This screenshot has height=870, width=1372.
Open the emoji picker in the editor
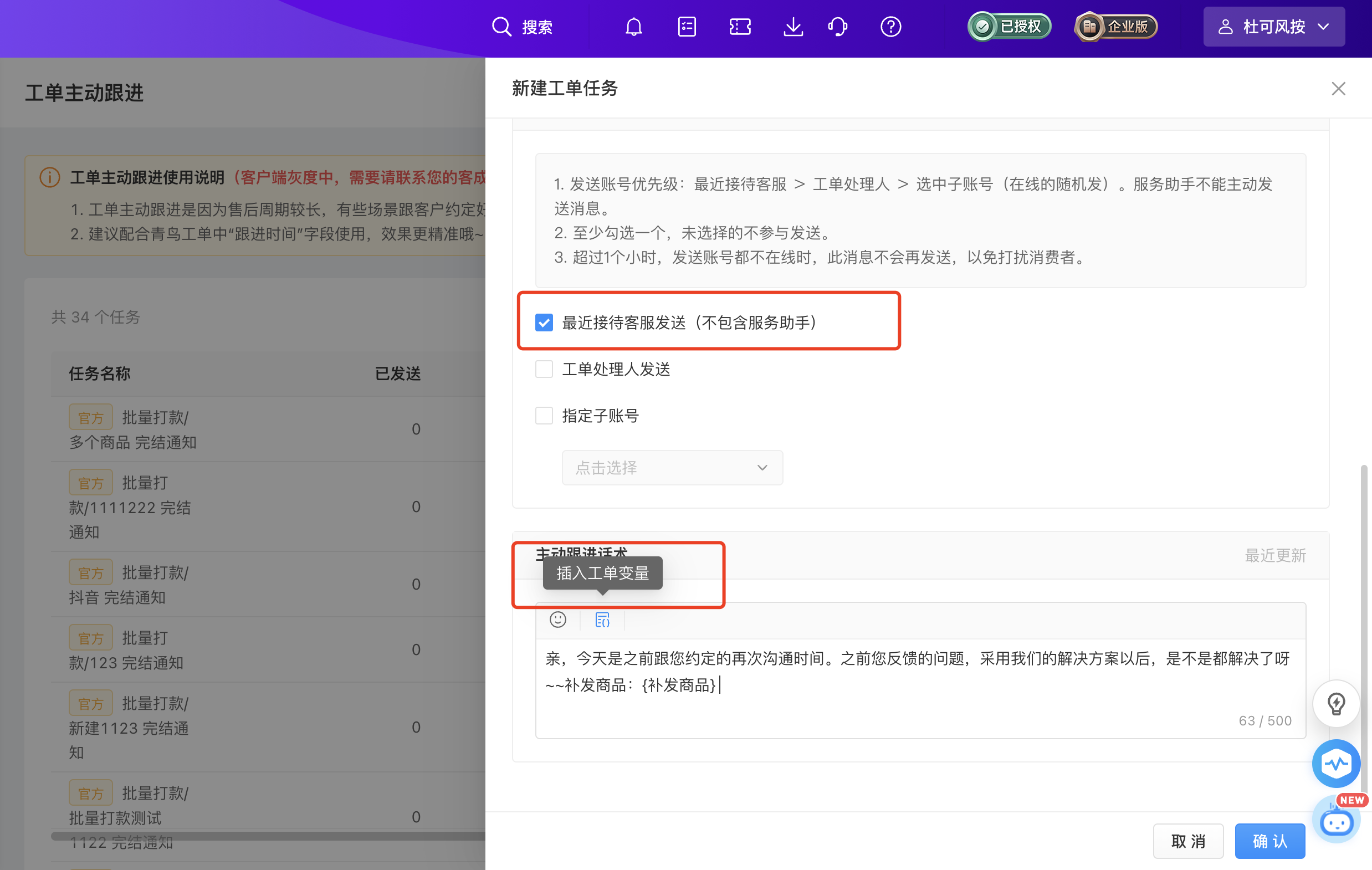click(558, 620)
